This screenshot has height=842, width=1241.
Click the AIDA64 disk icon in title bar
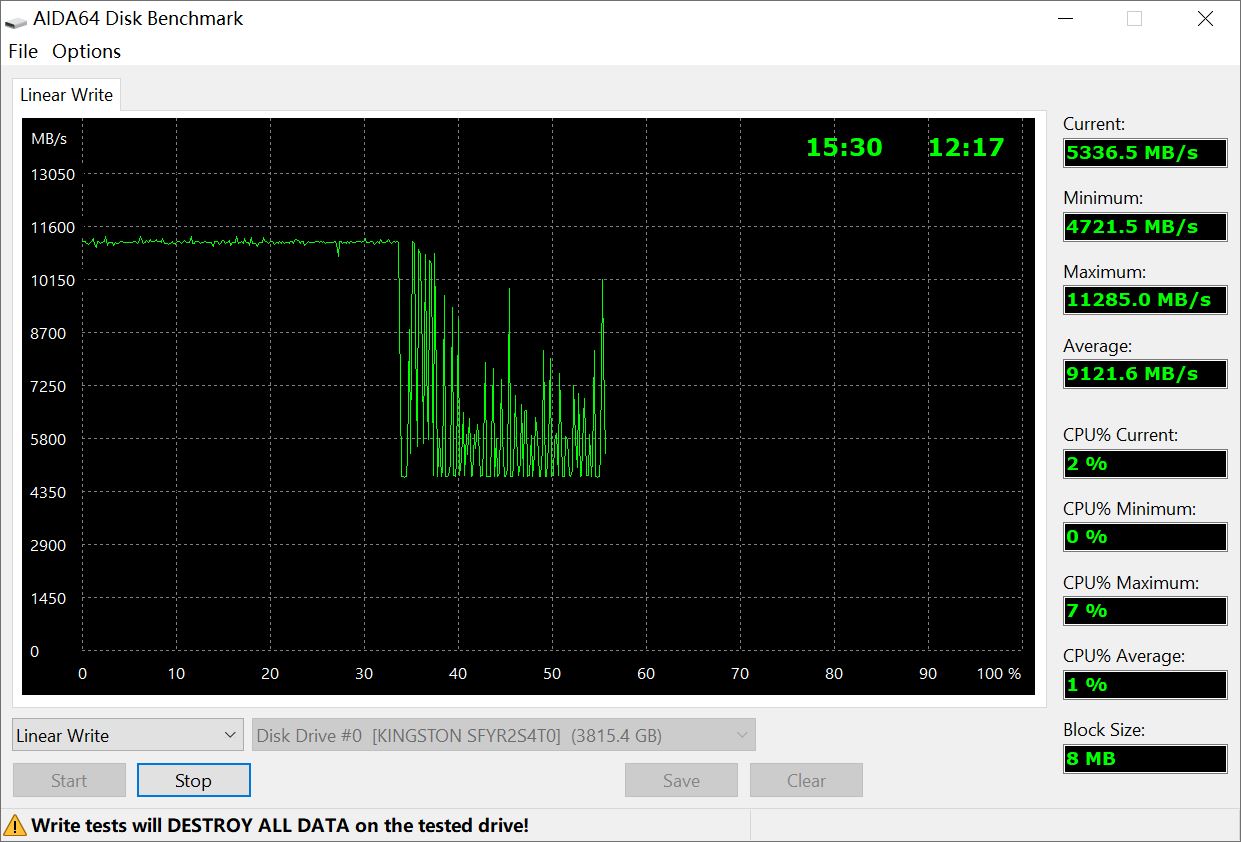[x=16, y=19]
